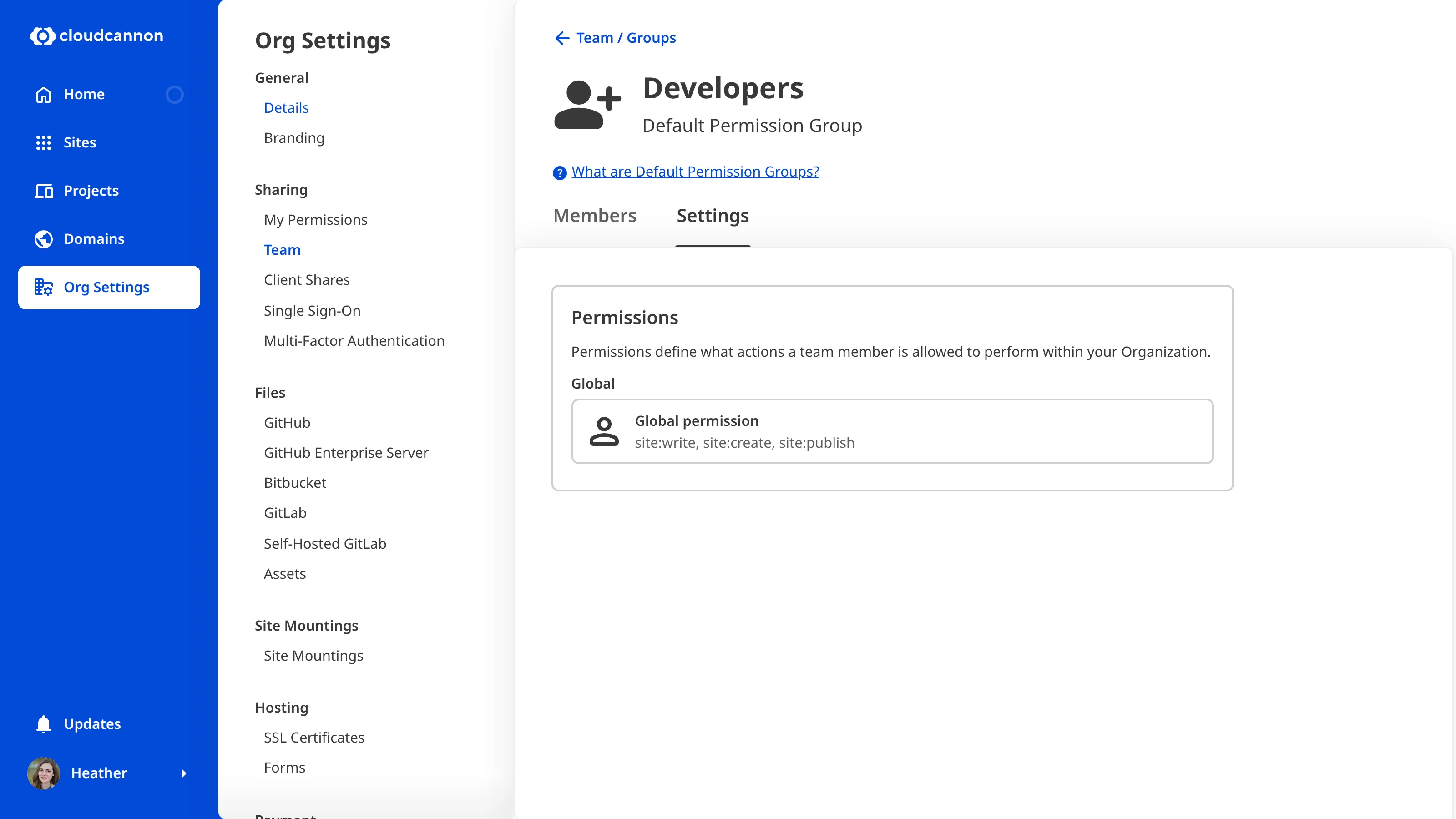Image resolution: width=1456 pixels, height=819 pixels.
Task: Click the Projects icon in the sidebar
Action: [x=44, y=191]
